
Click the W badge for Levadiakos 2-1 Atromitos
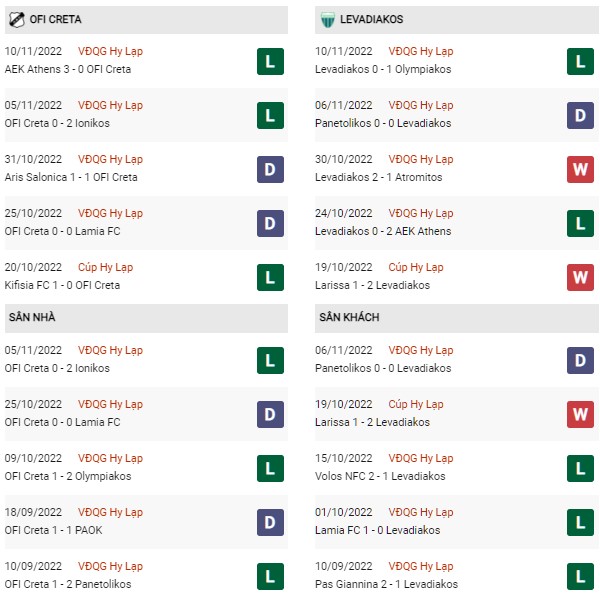(580, 169)
